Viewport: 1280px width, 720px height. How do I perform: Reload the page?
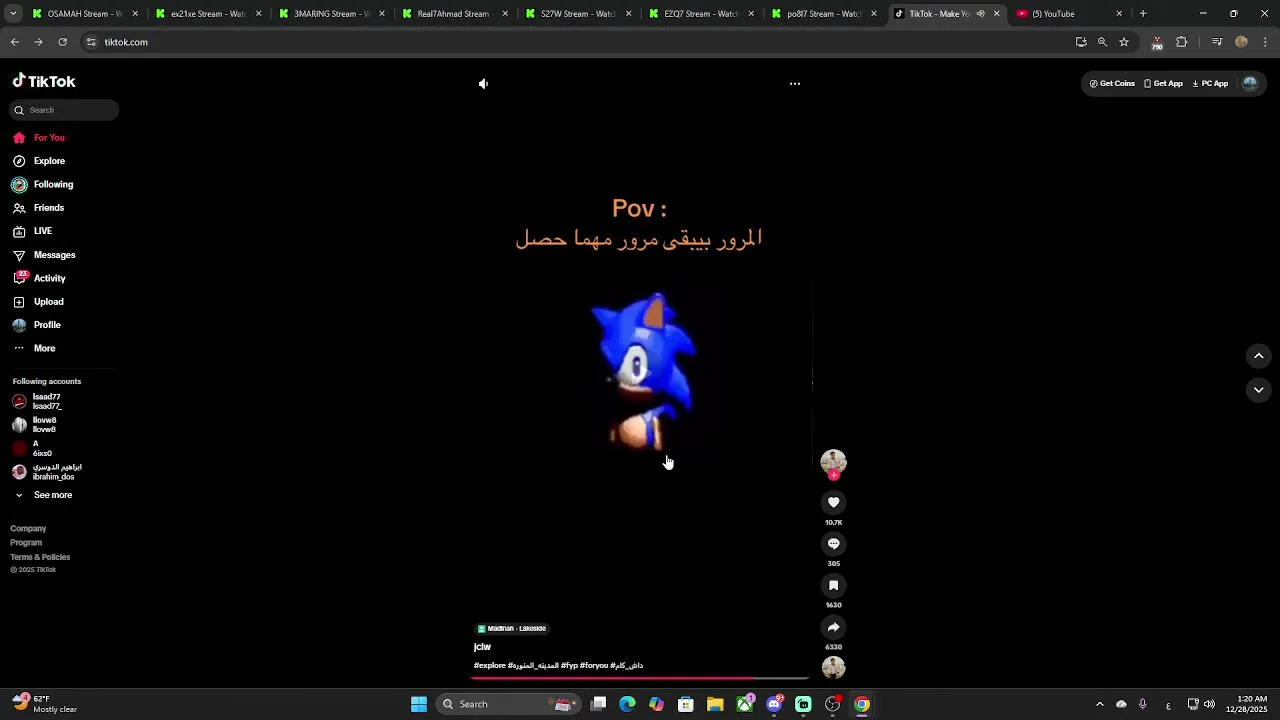(x=62, y=42)
